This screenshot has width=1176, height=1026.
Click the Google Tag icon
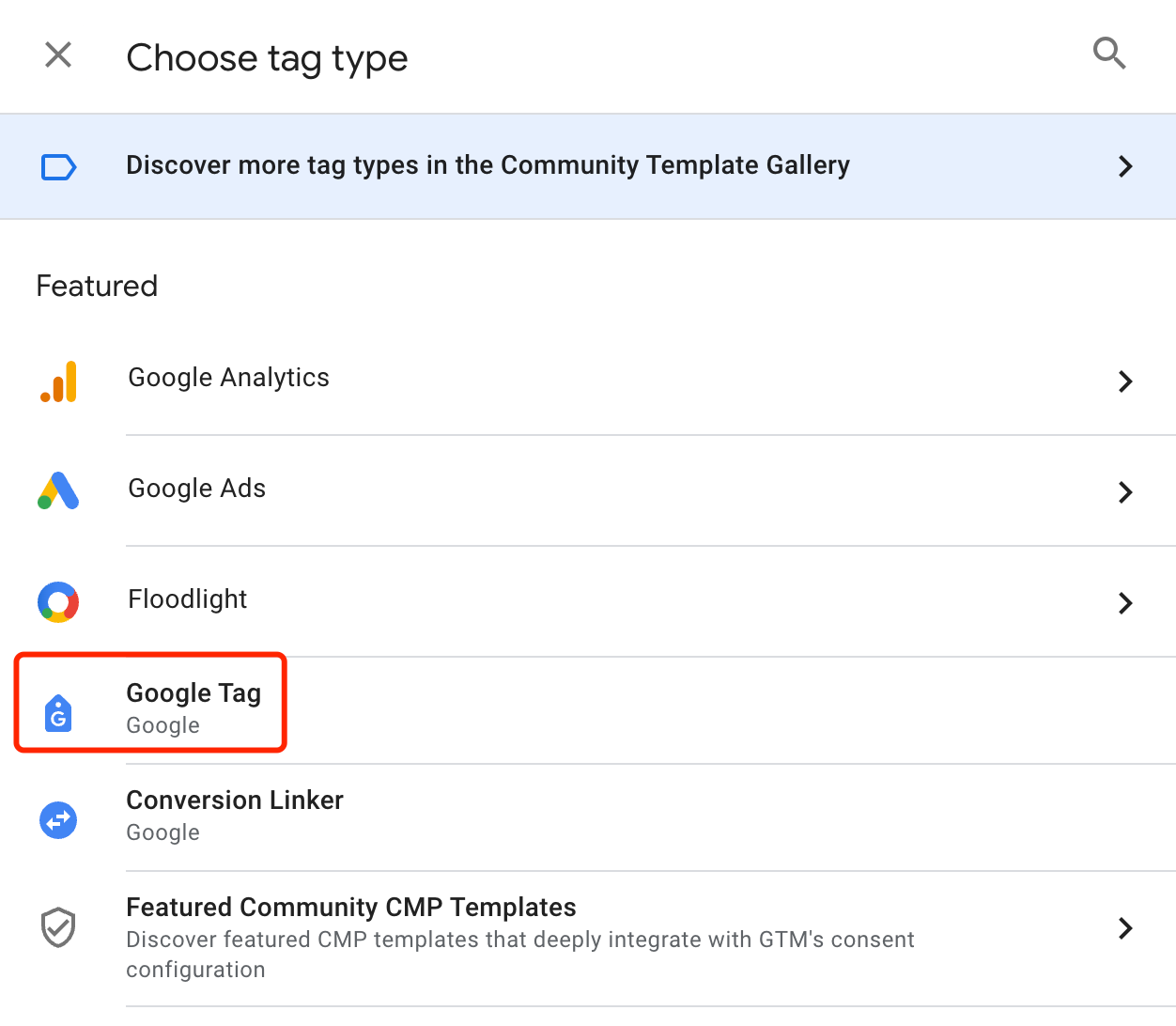click(58, 713)
